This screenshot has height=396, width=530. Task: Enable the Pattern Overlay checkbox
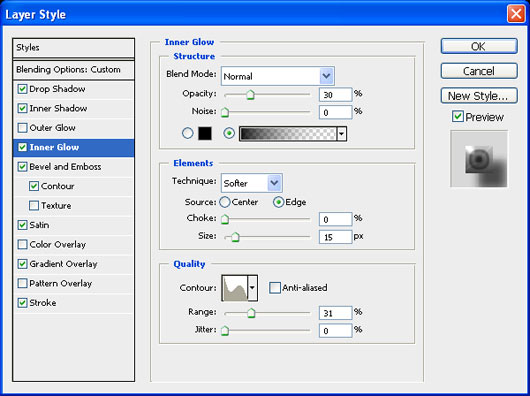click(x=22, y=283)
